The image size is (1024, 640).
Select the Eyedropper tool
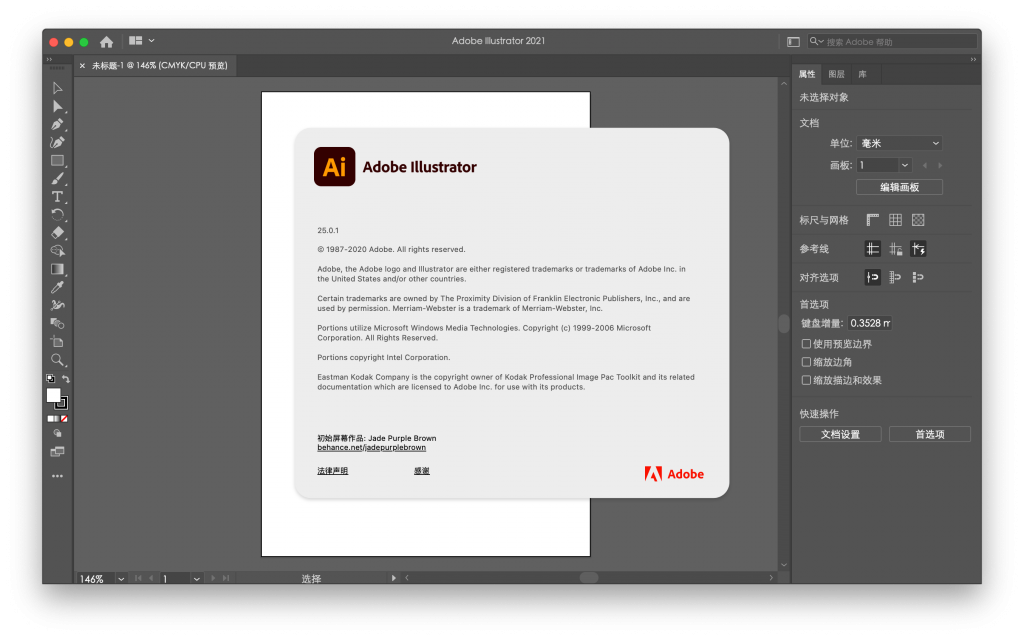click(x=57, y=287)
